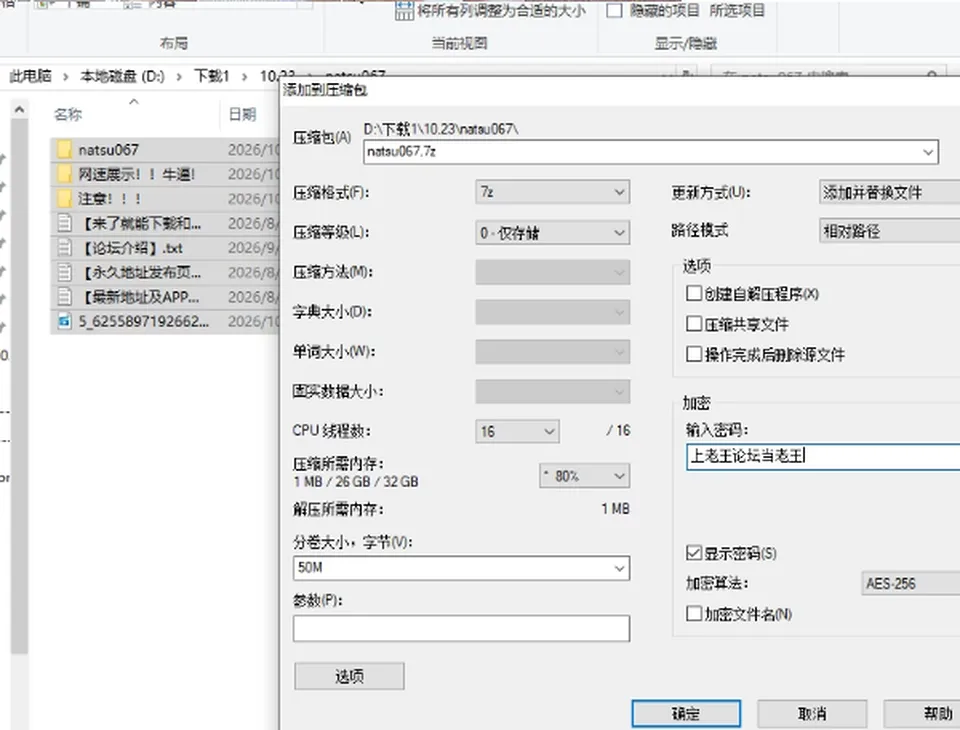Image resolution: width=960 pixels, height=730 pixels.
Task: Tick the 压缩共享文件 checkbox
Action: pyautogui.click(x=694, y=323)
